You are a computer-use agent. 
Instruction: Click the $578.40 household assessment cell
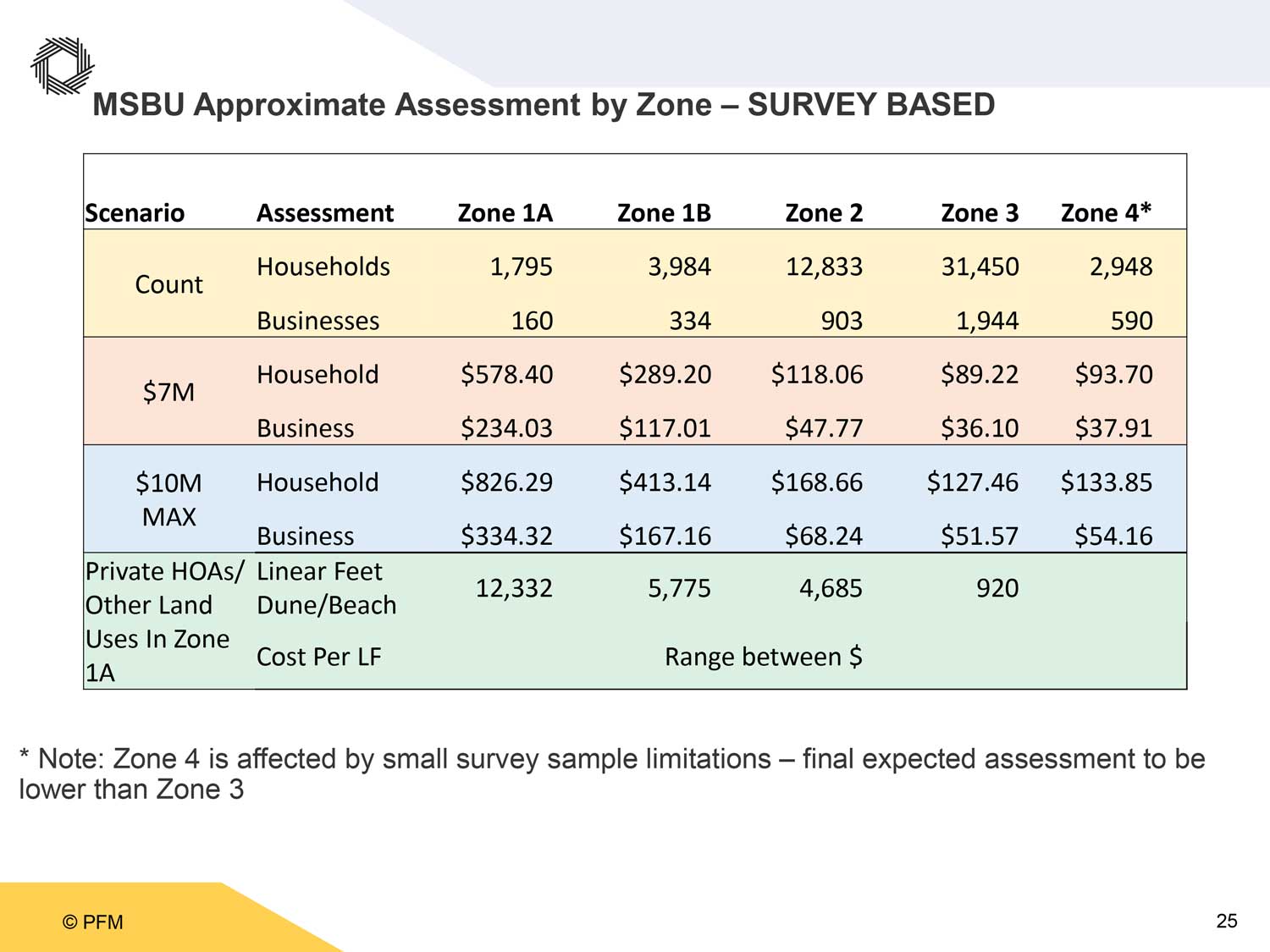pos(506,374)
